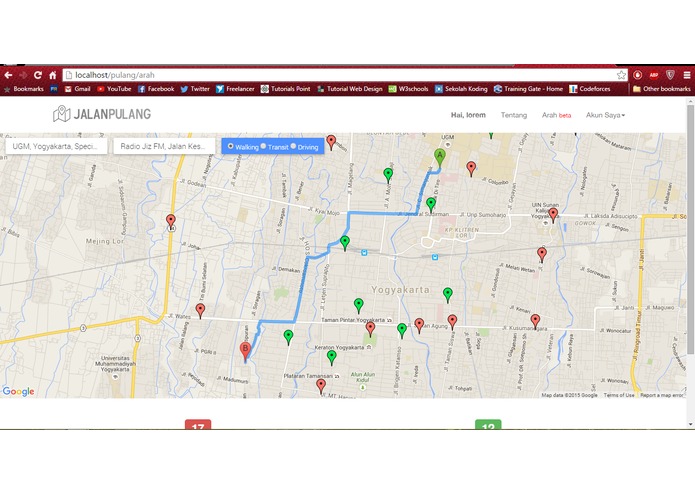Open the YouTube bookmark
Viewport: 695px width, 494px height.
coord(114,89)
